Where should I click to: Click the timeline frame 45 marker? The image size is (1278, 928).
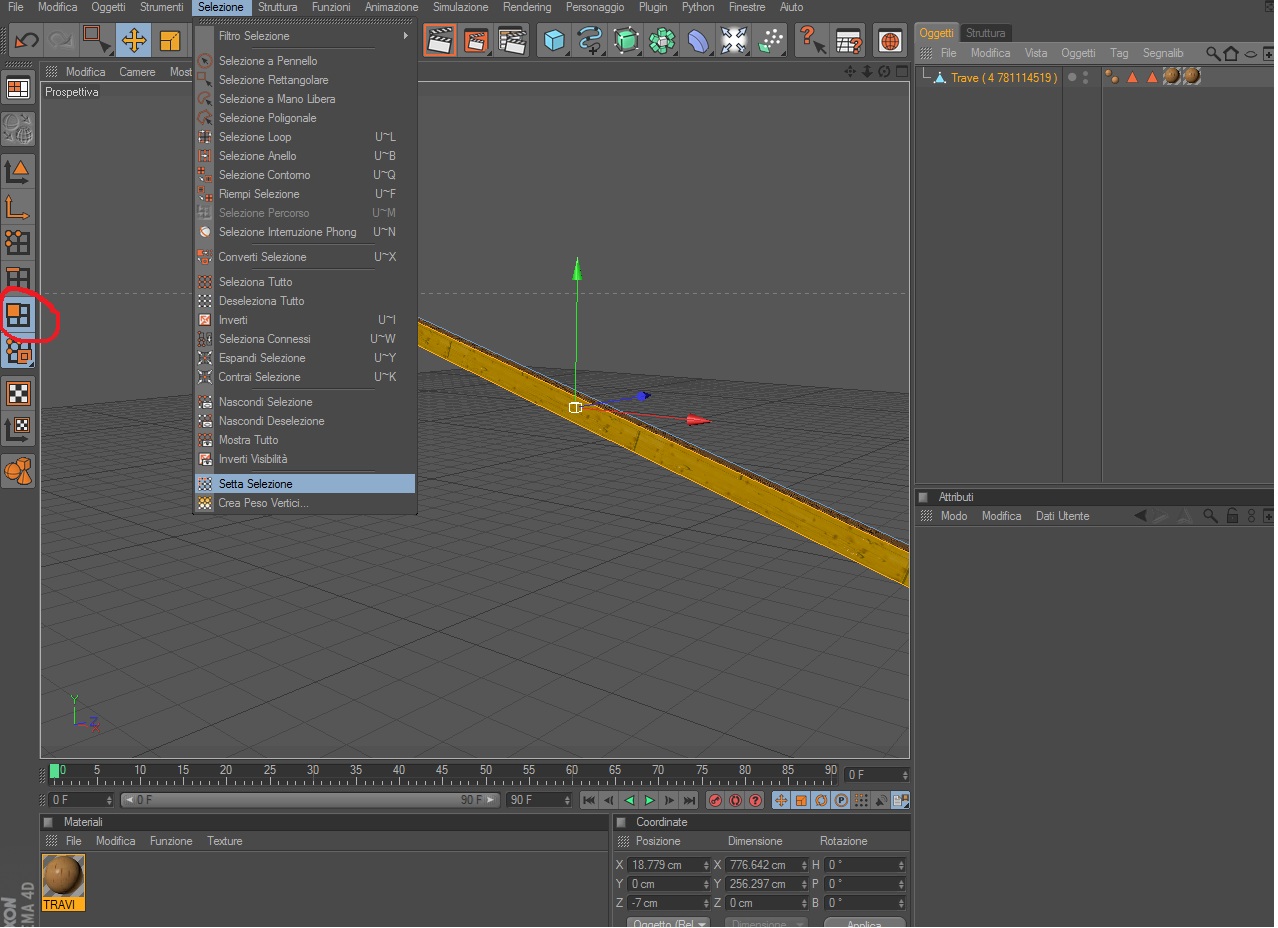point(442,771)
